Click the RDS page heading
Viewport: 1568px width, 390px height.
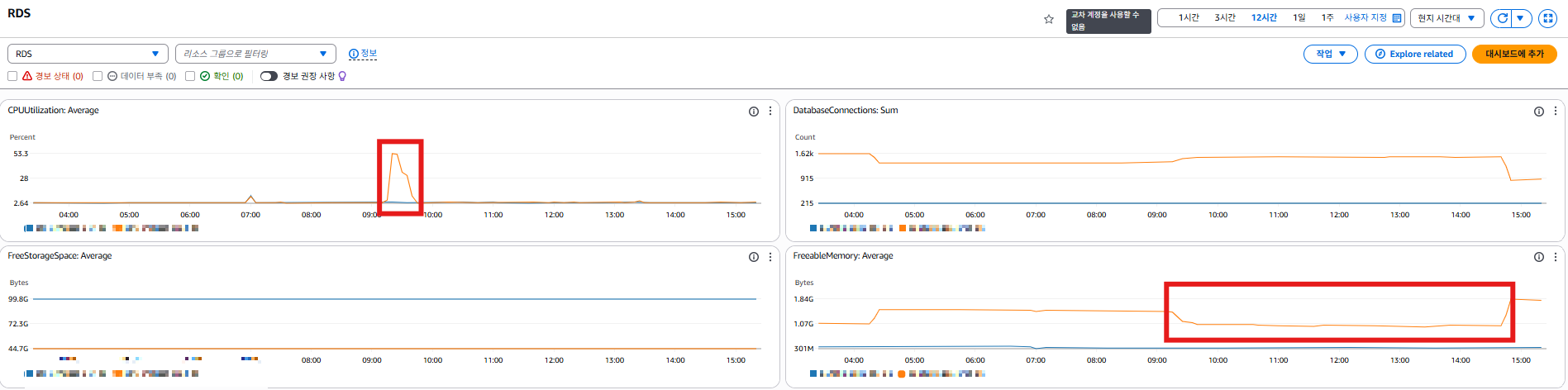19,13
